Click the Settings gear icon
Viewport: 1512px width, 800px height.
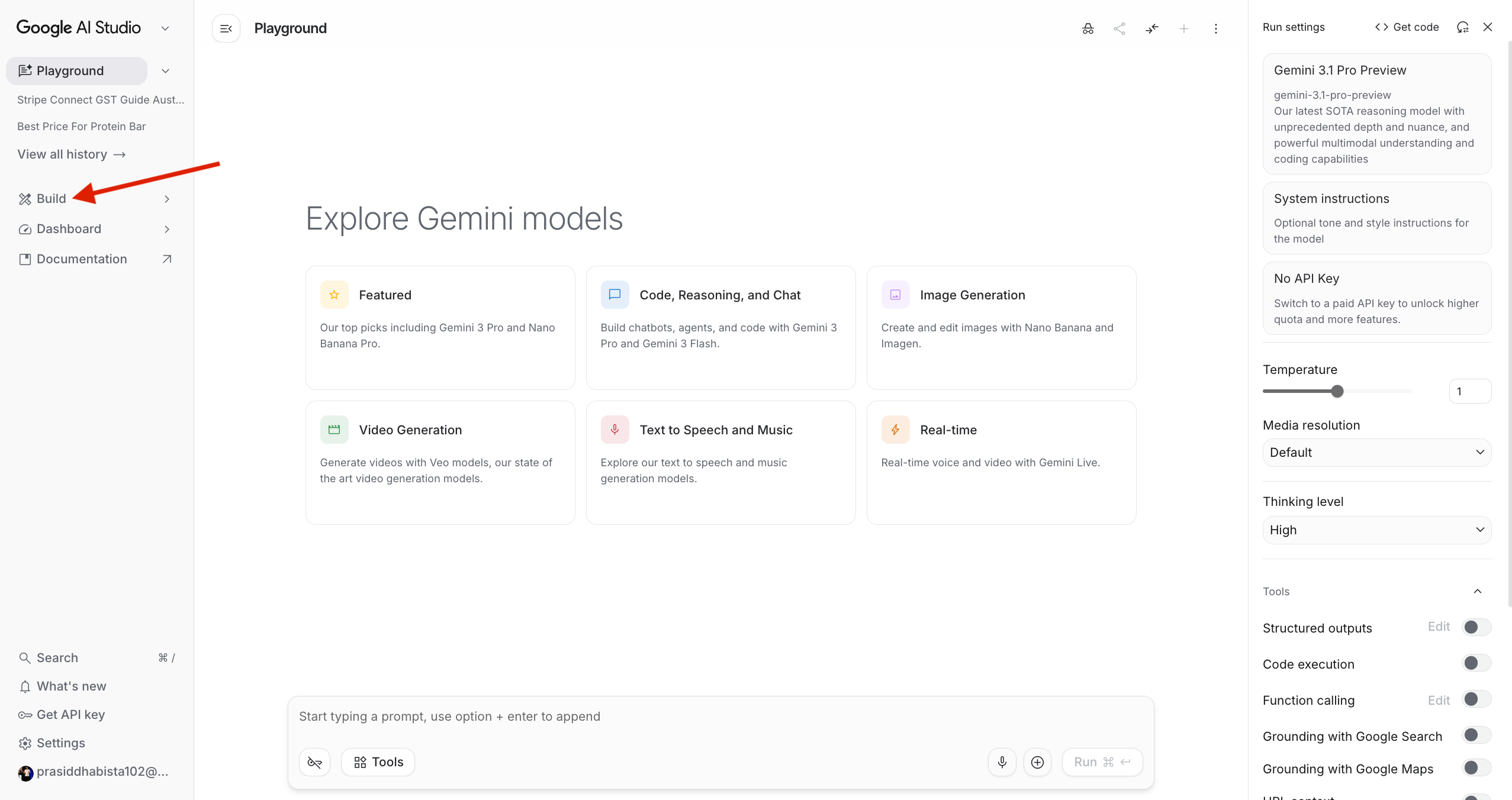pos(25,743)
